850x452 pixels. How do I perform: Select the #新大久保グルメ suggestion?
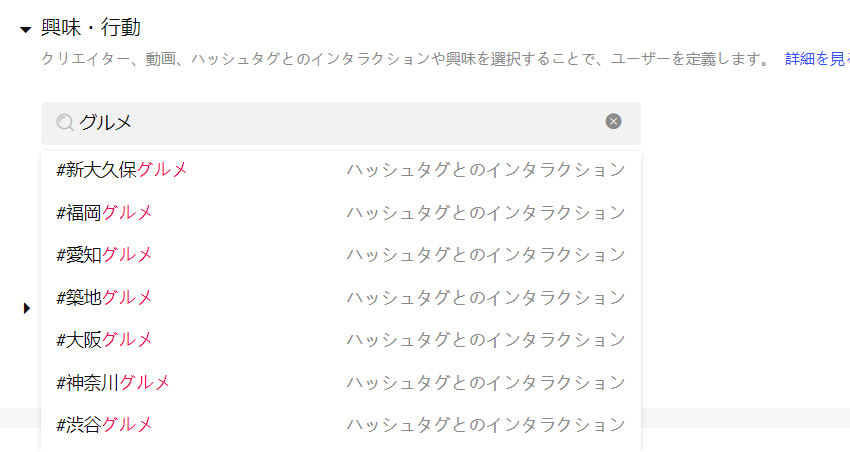click(x=340, y=170)
